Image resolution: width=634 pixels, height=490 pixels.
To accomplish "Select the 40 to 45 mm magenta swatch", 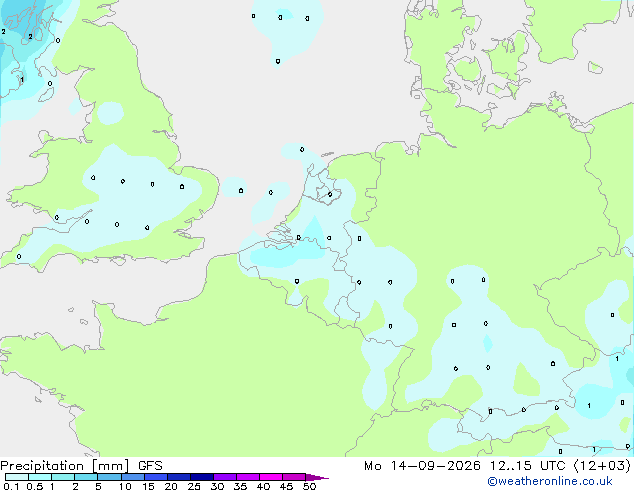I will [x=271, y=477].
